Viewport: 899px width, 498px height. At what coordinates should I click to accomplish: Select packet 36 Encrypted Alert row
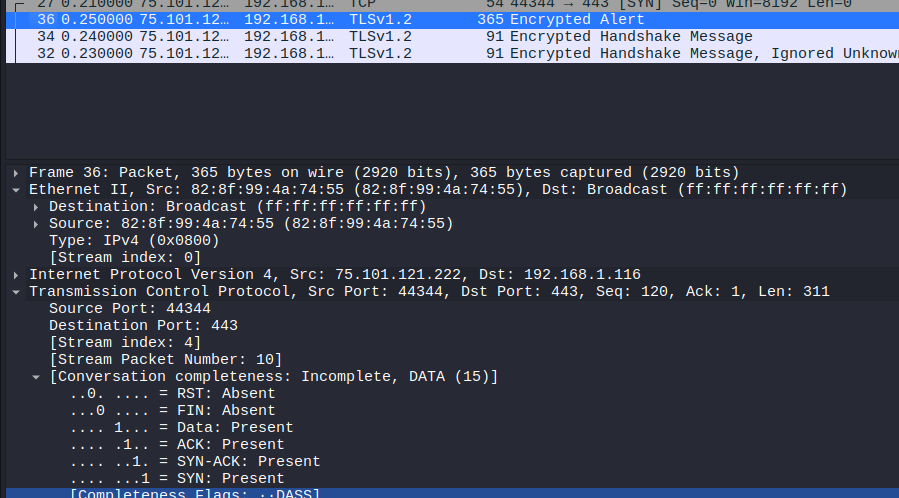click(450, 19)
